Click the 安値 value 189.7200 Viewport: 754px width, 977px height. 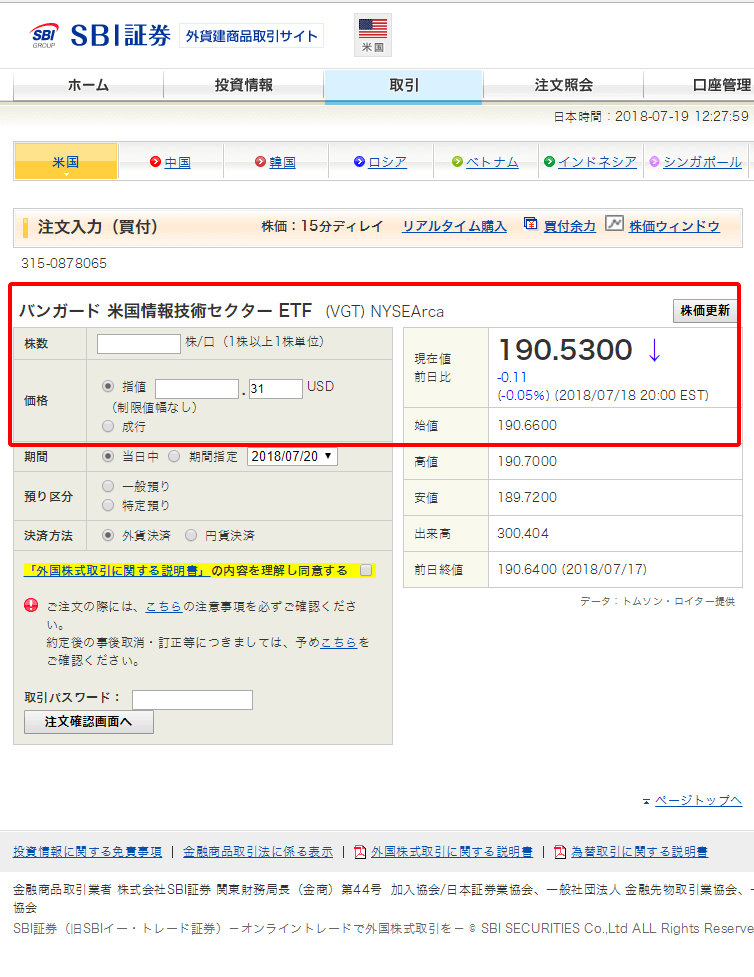[x=527, y=498]
